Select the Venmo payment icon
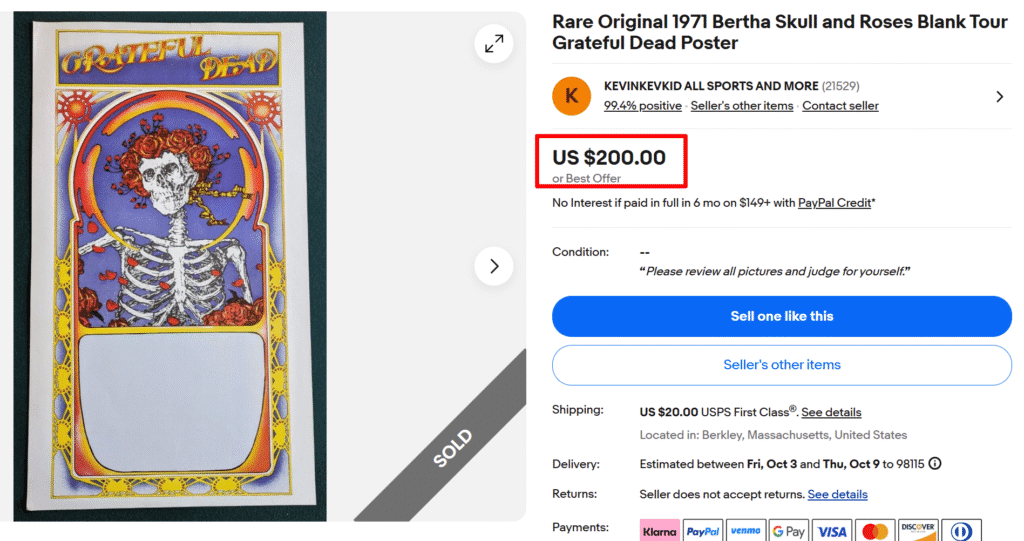 (x=746, y=531)
